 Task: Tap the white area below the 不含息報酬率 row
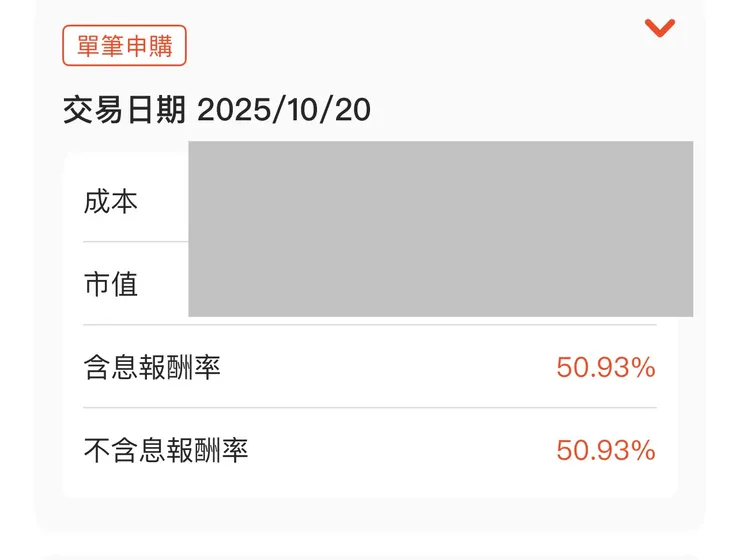click(x=370, y=486)
